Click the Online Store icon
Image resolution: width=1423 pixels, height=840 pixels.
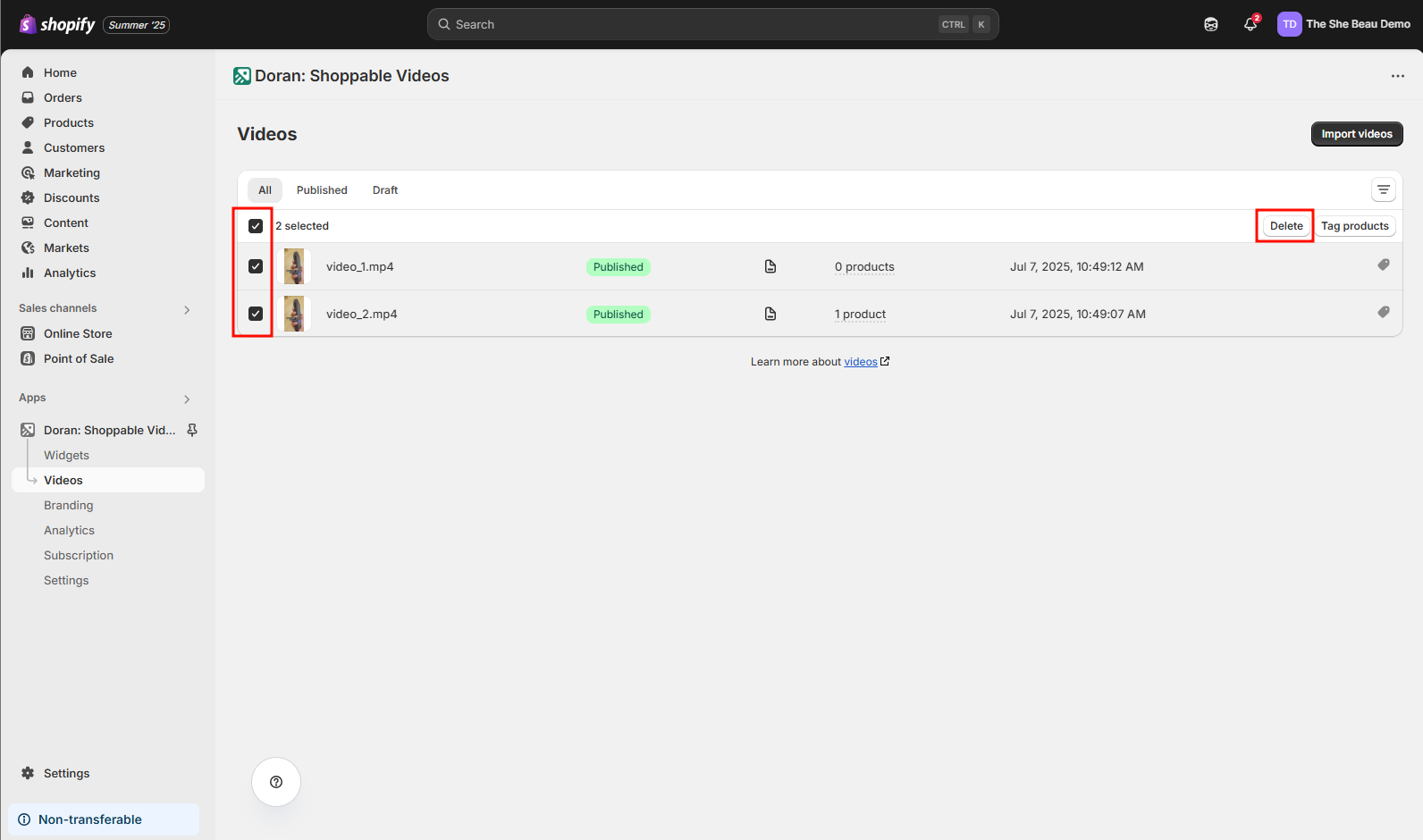28,333
